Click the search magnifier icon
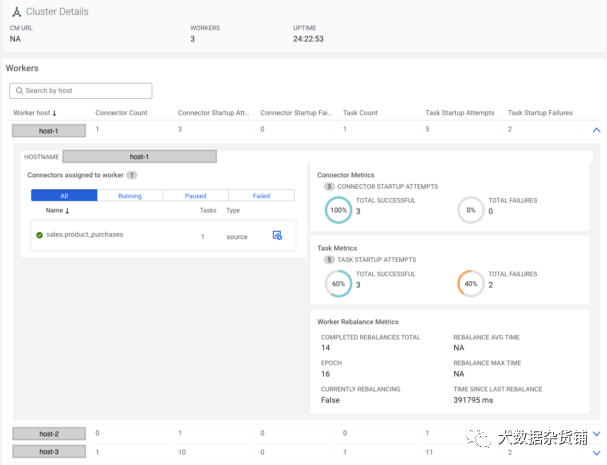607x465 pixels. pos(18,91)
